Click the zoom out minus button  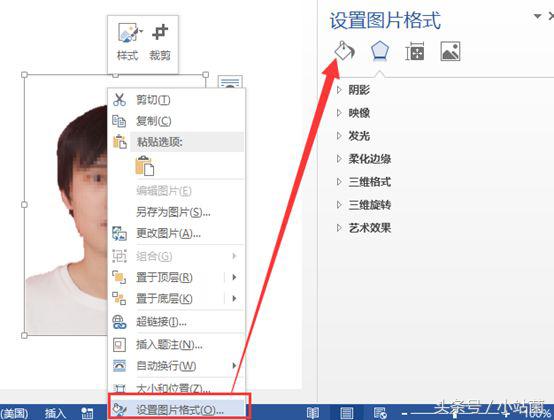coord(405,413)
